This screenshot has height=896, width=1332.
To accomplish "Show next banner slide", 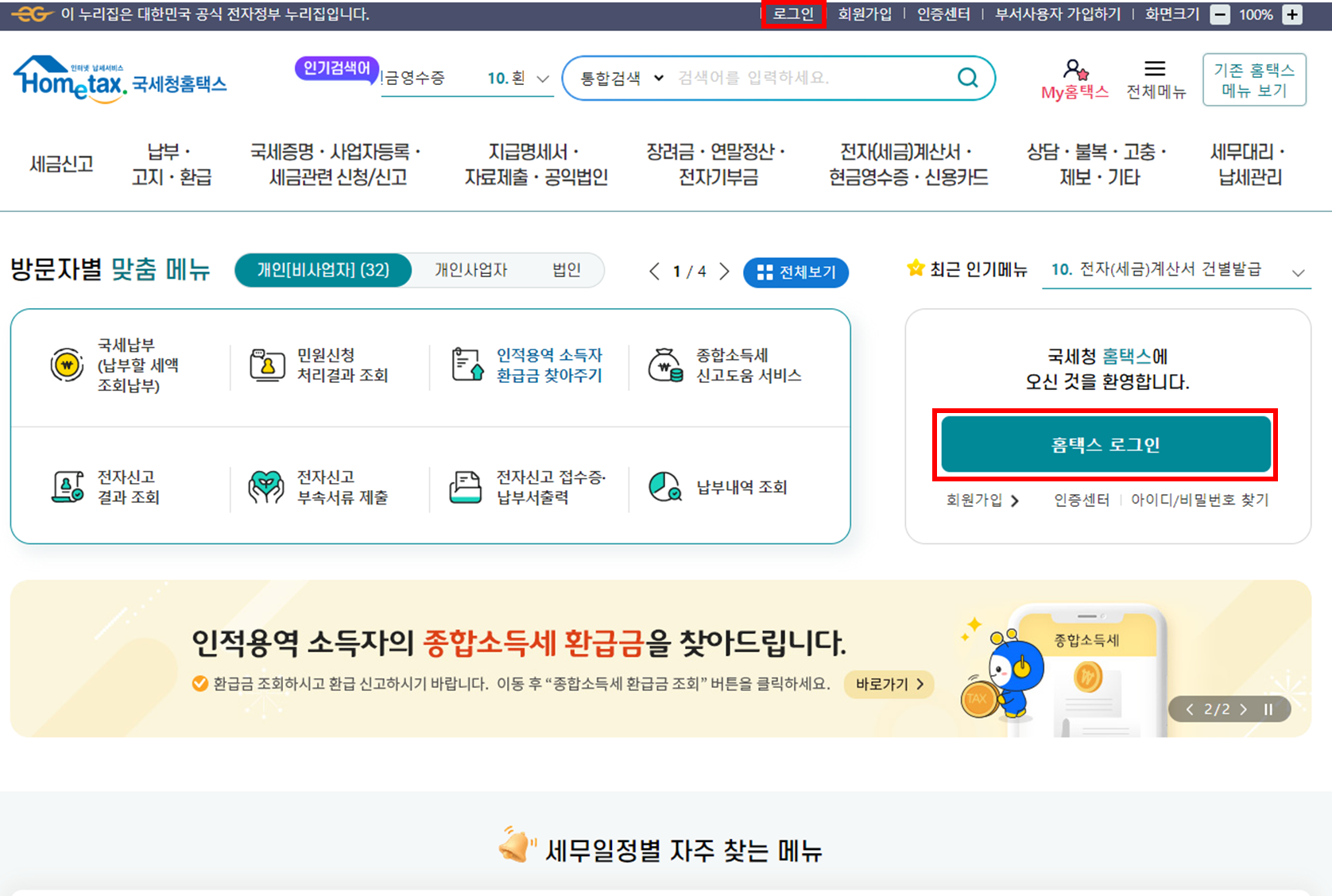I will [x=1244, y=709].
